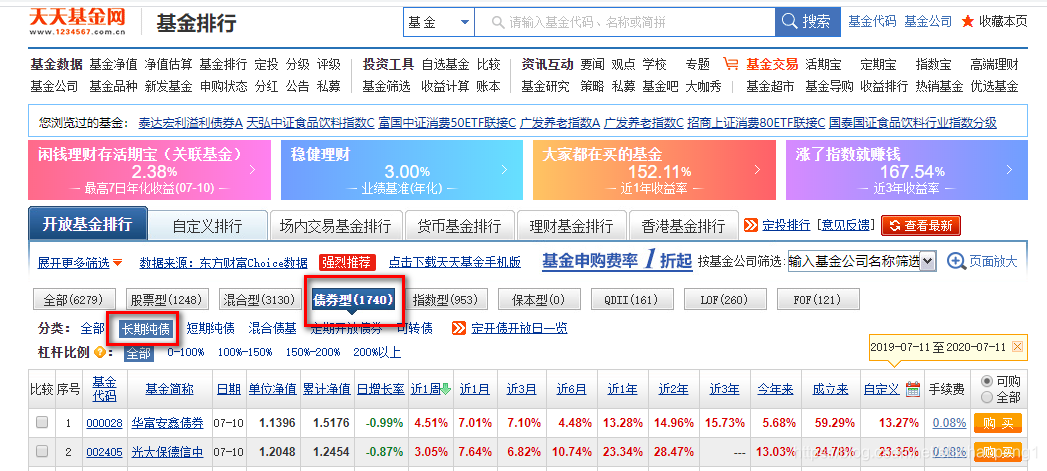
Task: Switch to 开放基金排行 tab
Action: pos(87,224)
